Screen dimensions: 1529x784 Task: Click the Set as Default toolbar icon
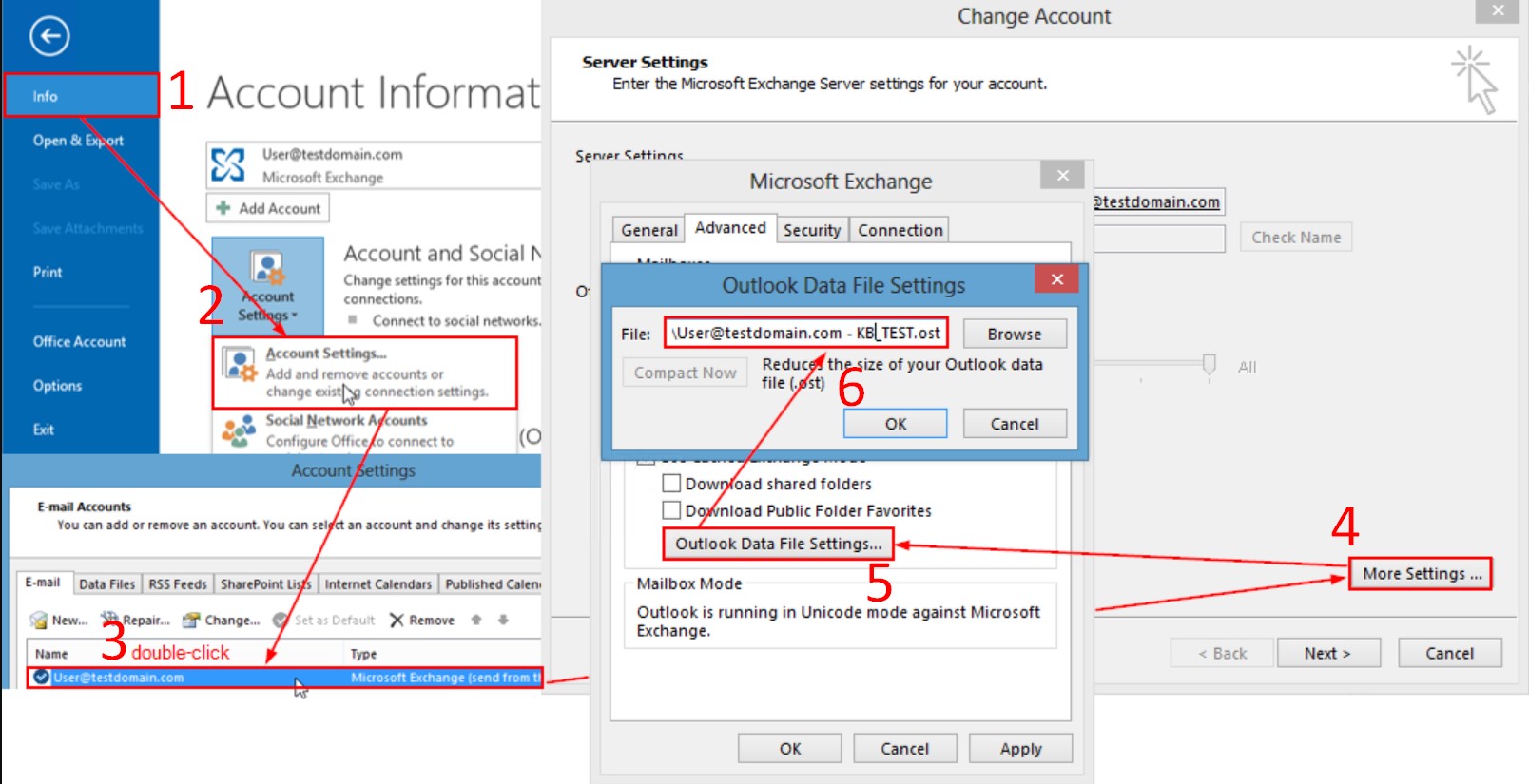[x=281, y=621]
